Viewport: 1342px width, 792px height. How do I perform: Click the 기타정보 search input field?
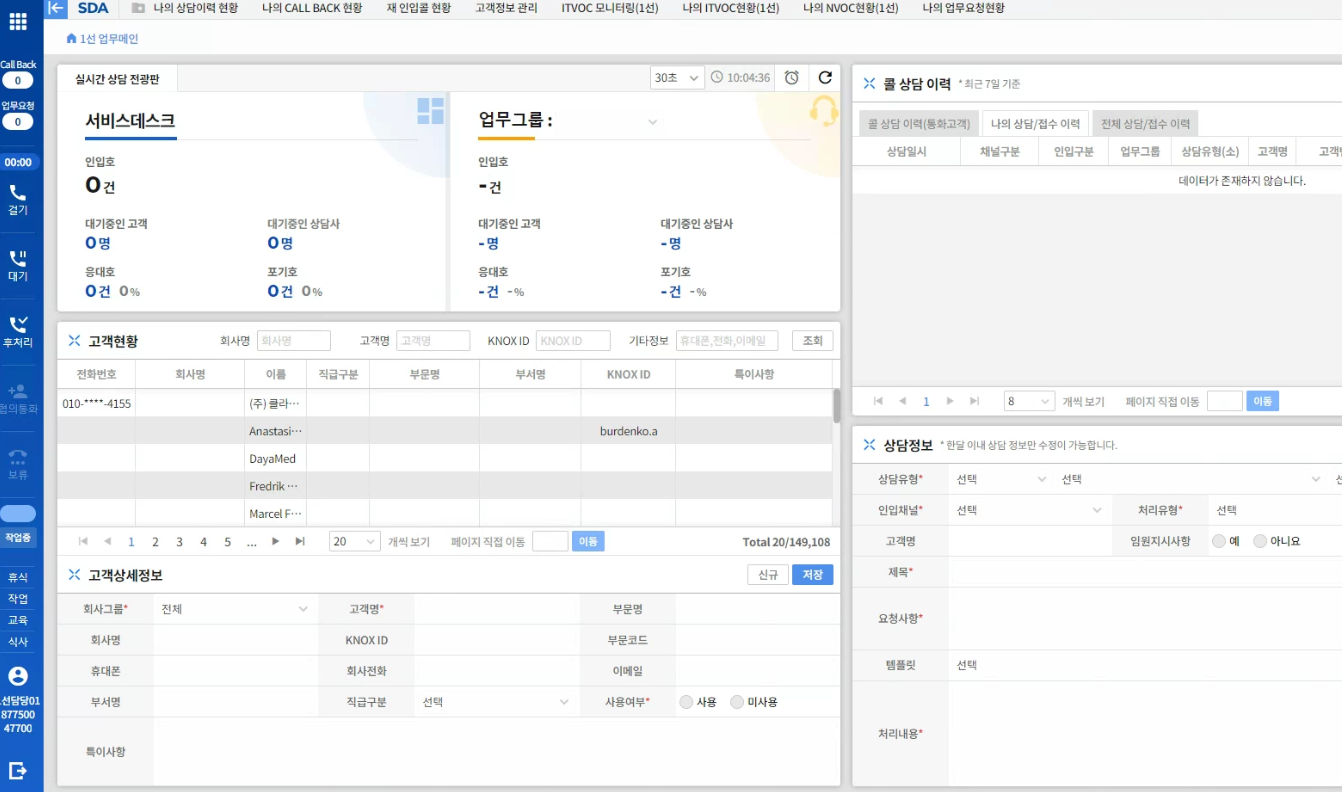point(727,341)
